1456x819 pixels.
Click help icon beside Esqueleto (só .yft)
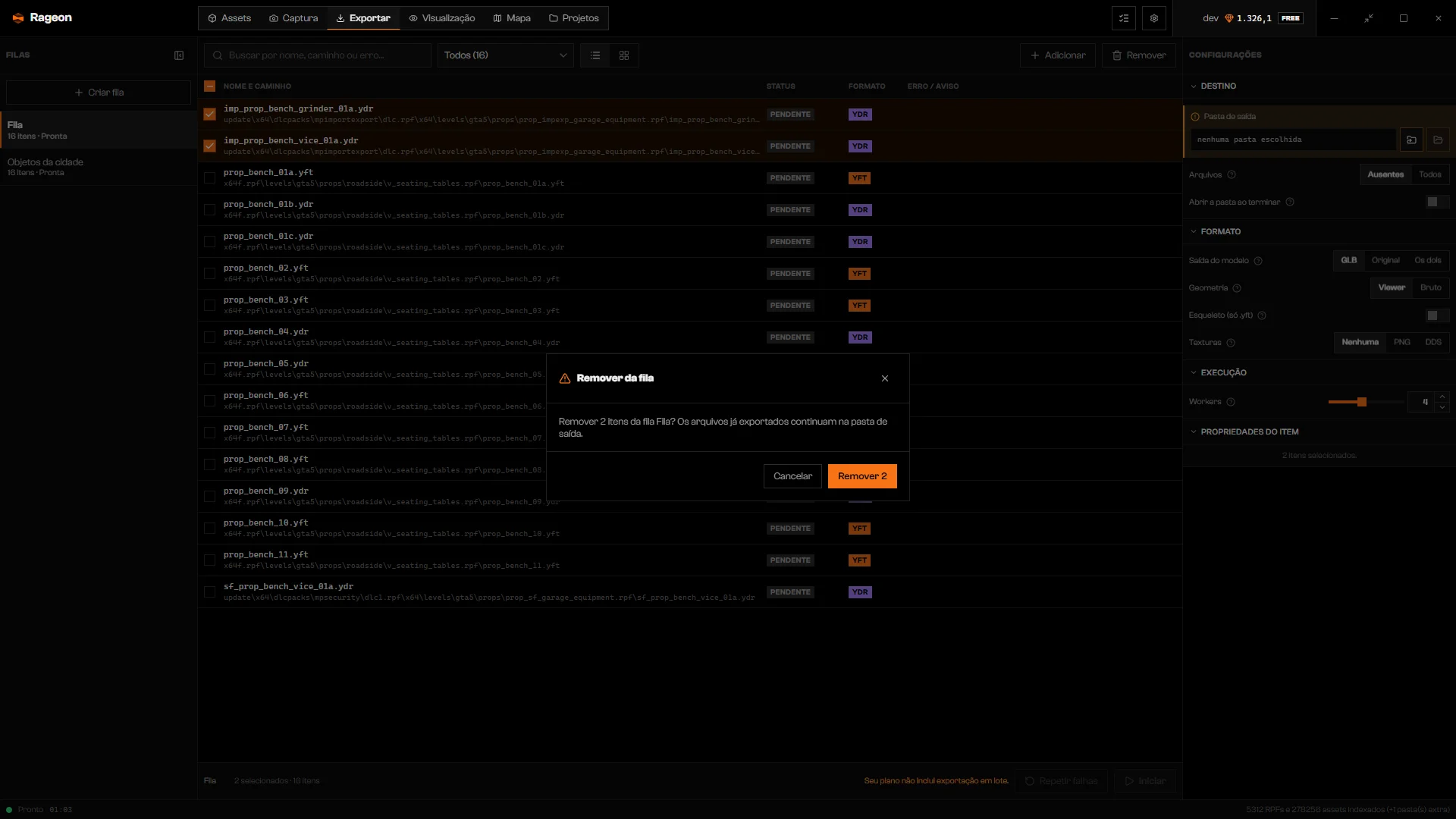pos(1262,315)
